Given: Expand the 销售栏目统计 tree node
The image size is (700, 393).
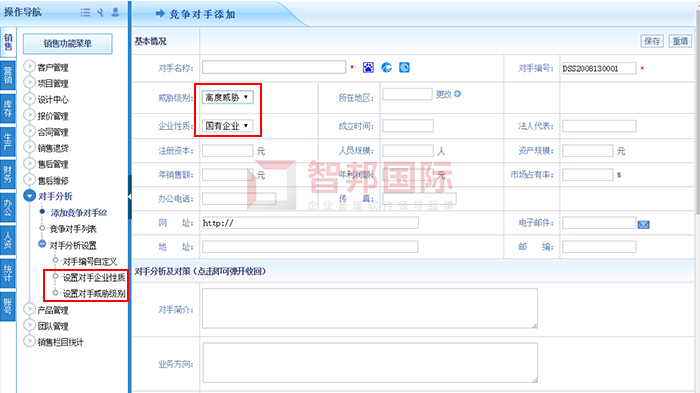Looking at the screenshot, I should (29, 341).
